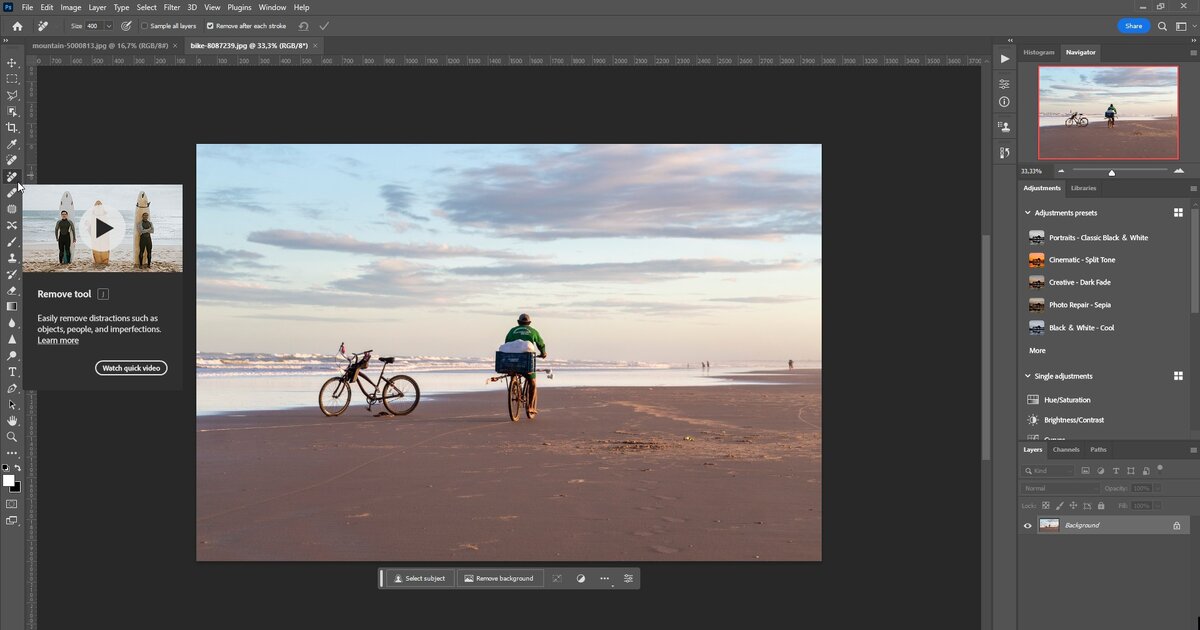Image resolution: width=1200 pixels, height=630 pixels.
Task: Hide the Background layer visibility
Action: (1027, 525)
